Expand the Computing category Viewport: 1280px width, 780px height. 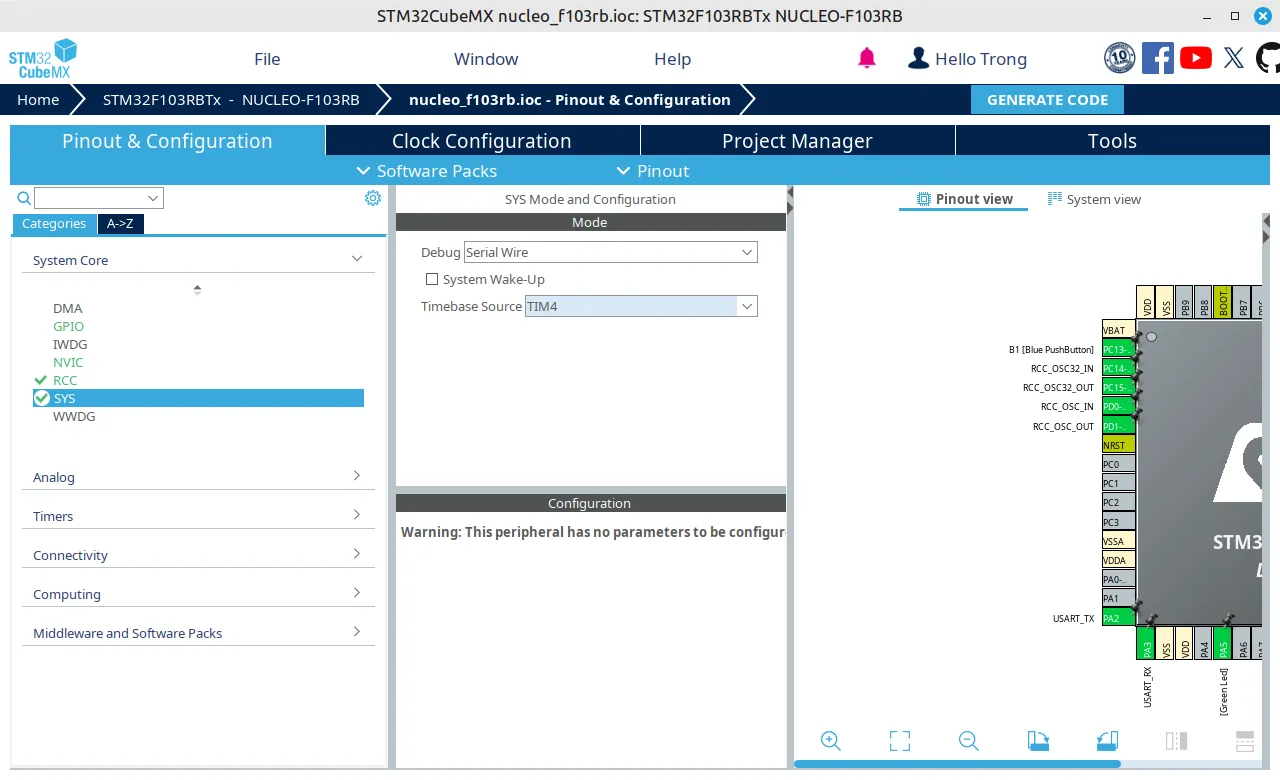click(198, 594)
